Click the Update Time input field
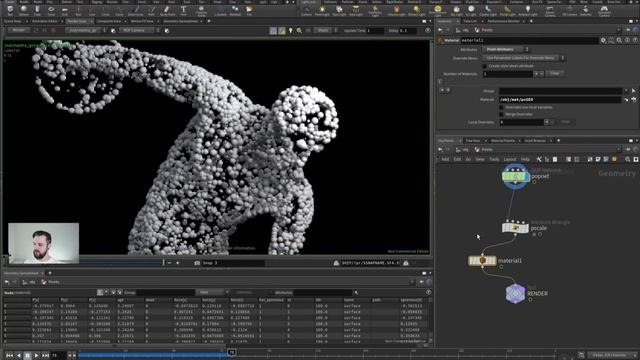Screen dimensions: 640x360 pos(375,31)
